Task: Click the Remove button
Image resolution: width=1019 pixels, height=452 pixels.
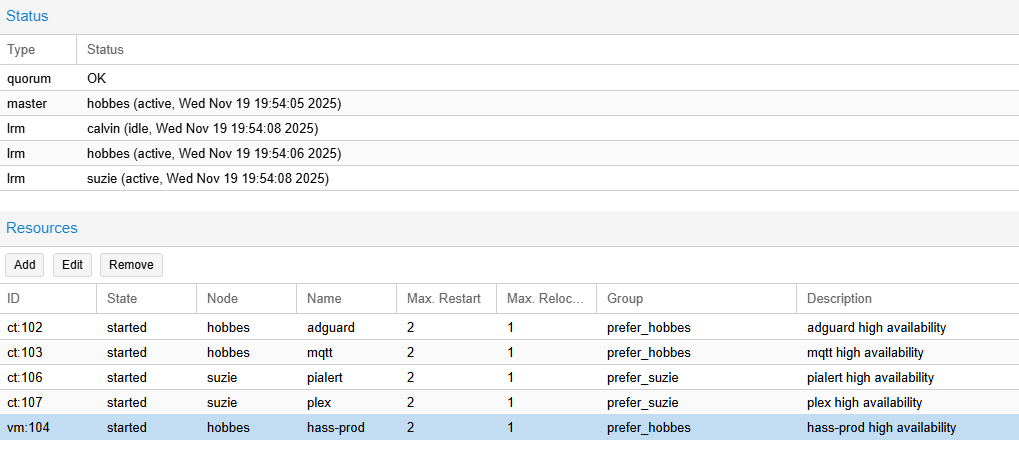Action: coord(131,265)
